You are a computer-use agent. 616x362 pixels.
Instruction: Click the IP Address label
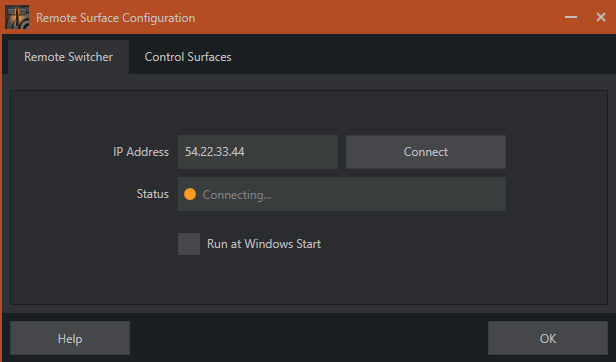pos(141,152)
